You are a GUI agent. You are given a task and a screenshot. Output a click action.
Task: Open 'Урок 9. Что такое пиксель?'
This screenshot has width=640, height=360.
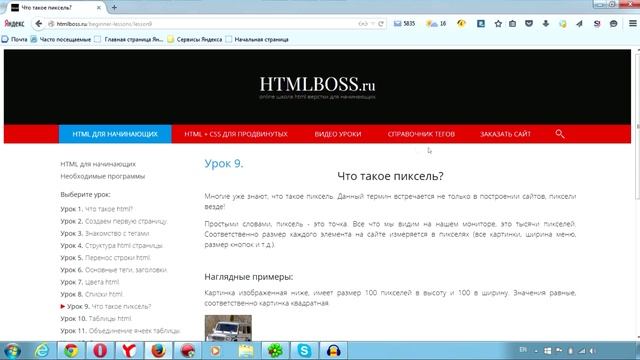(106, 307)
